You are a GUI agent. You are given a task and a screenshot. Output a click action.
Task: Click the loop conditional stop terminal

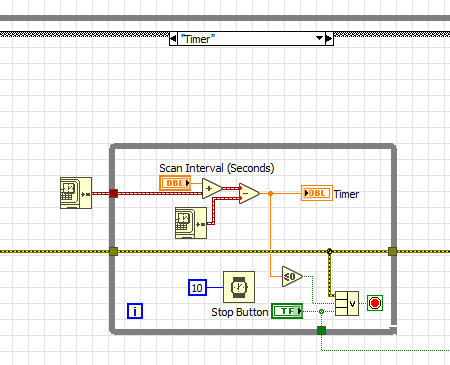coord(375,303)
